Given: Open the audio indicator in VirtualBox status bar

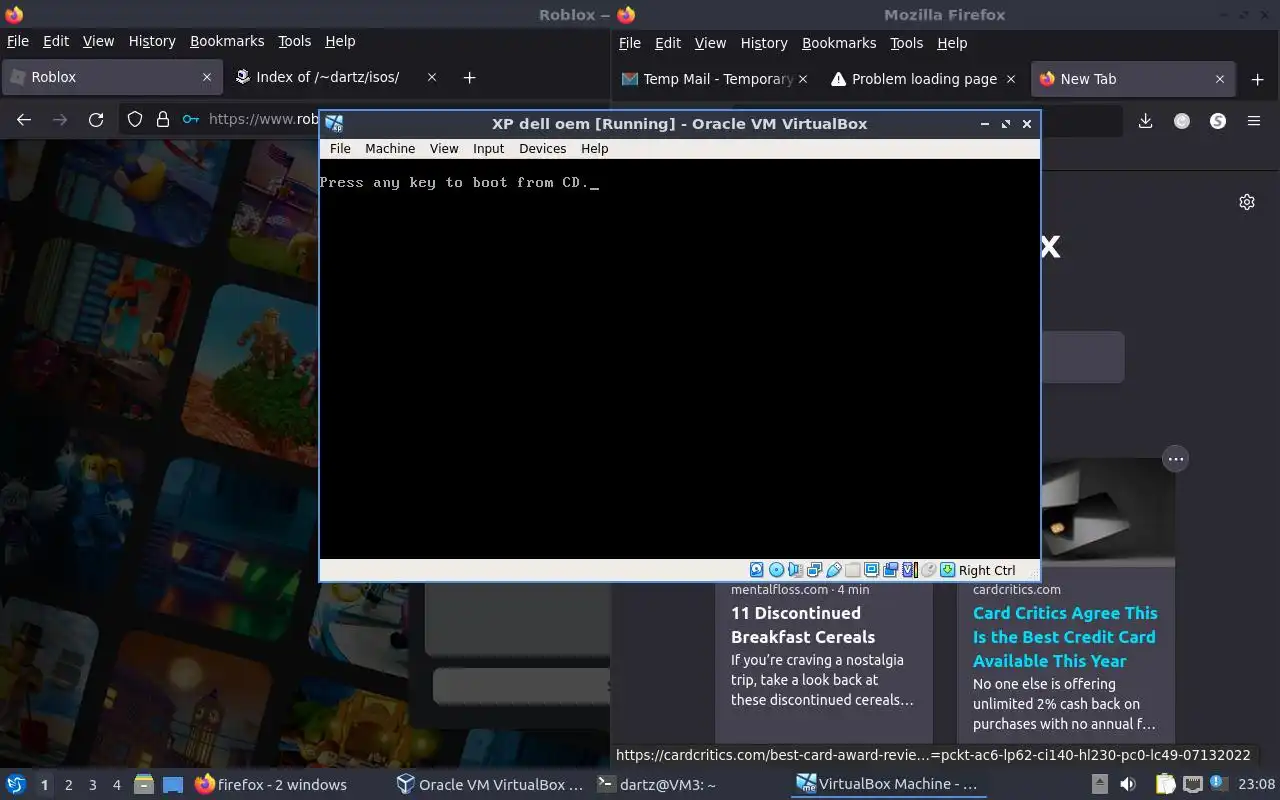Looking at the screenshot, I should pos(795,570).
